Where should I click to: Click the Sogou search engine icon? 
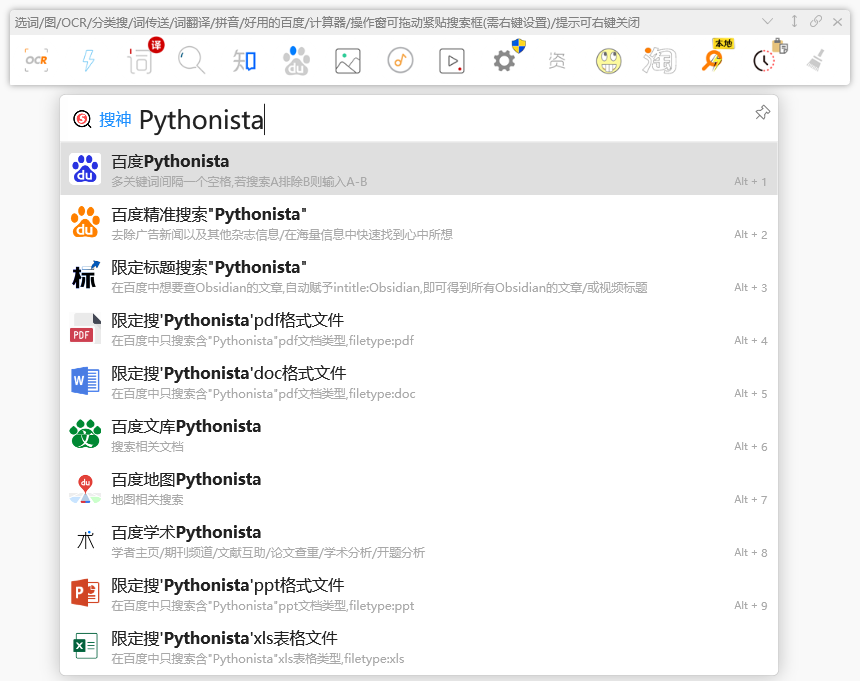click(82, 119)
